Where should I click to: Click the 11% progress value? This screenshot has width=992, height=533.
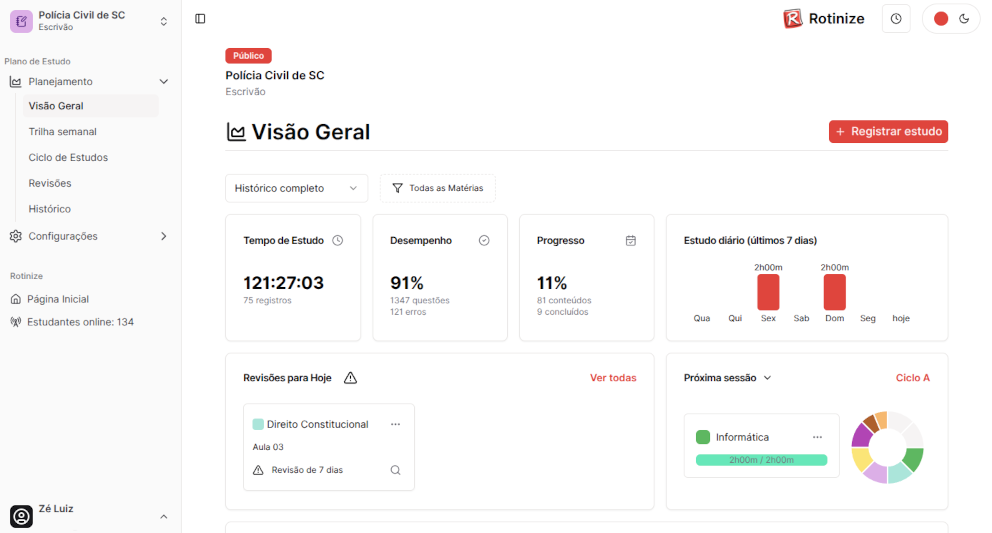point(552,282)
